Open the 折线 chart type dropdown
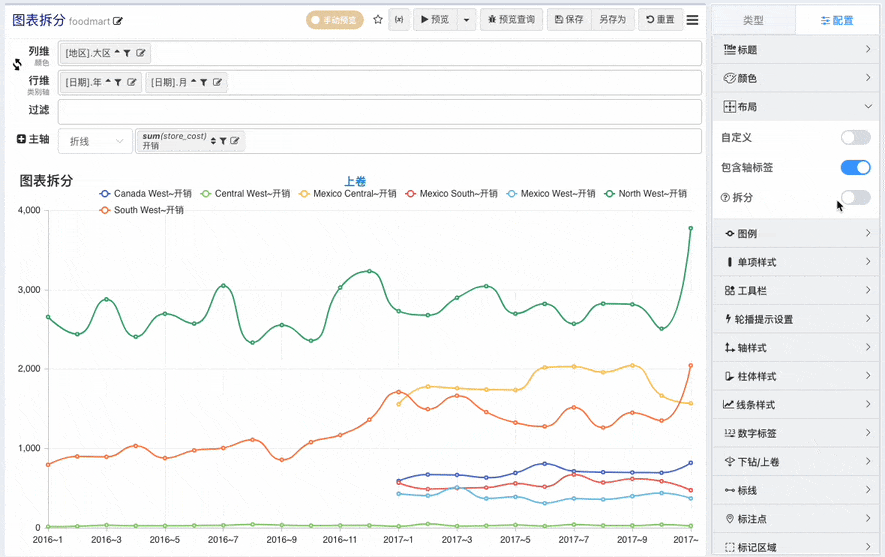The image size is (885, 557). tap(95, 142)
